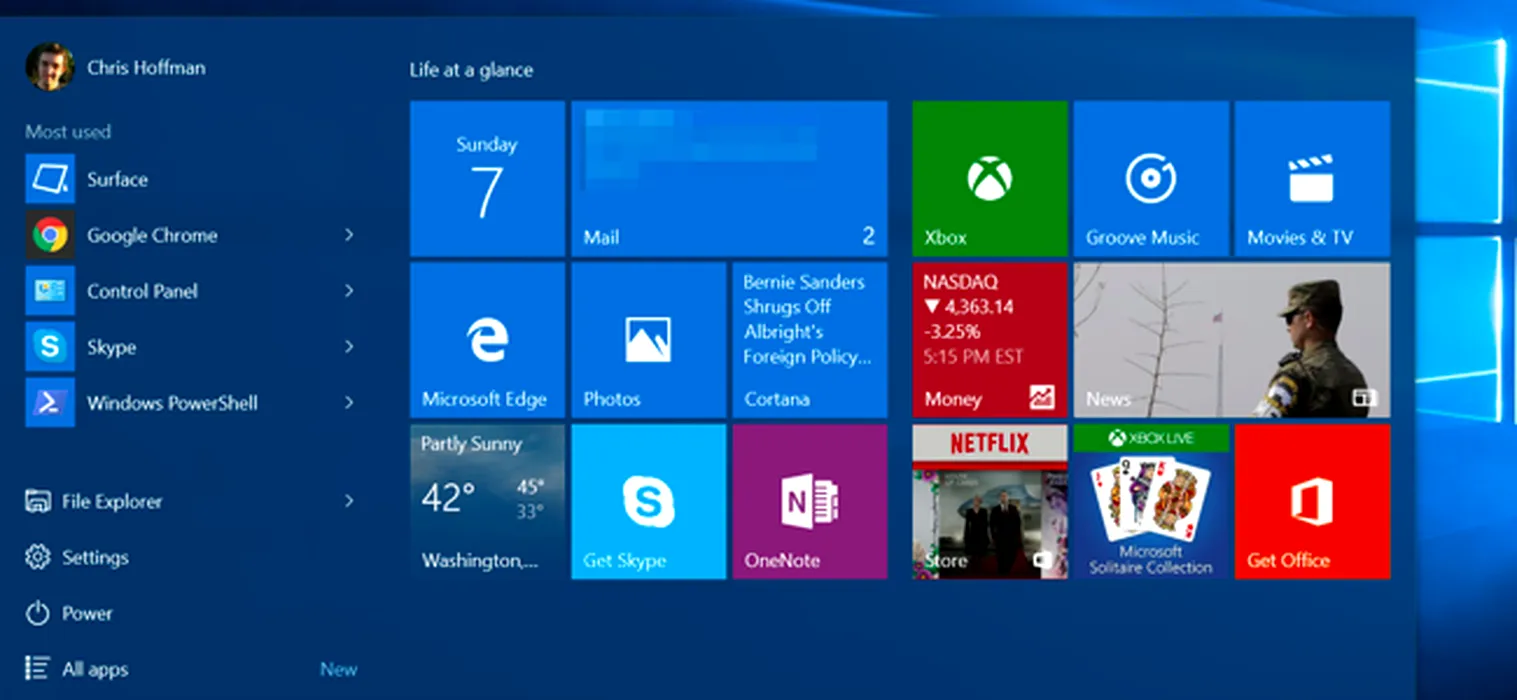Screen dimensions: 1517x700
Task: Click the Get Skype tile
Action: tap(648, 501)
